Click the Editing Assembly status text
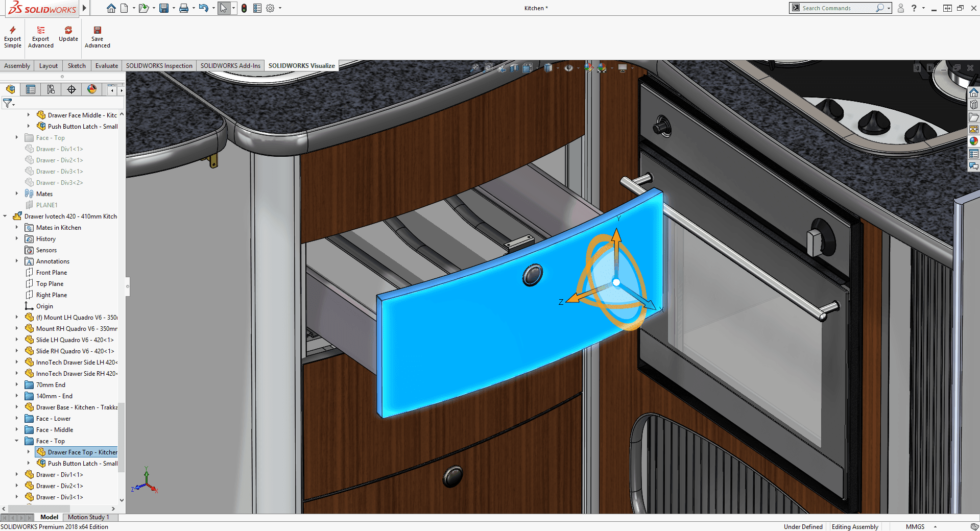Screen dimensions: 980x531 855,527
